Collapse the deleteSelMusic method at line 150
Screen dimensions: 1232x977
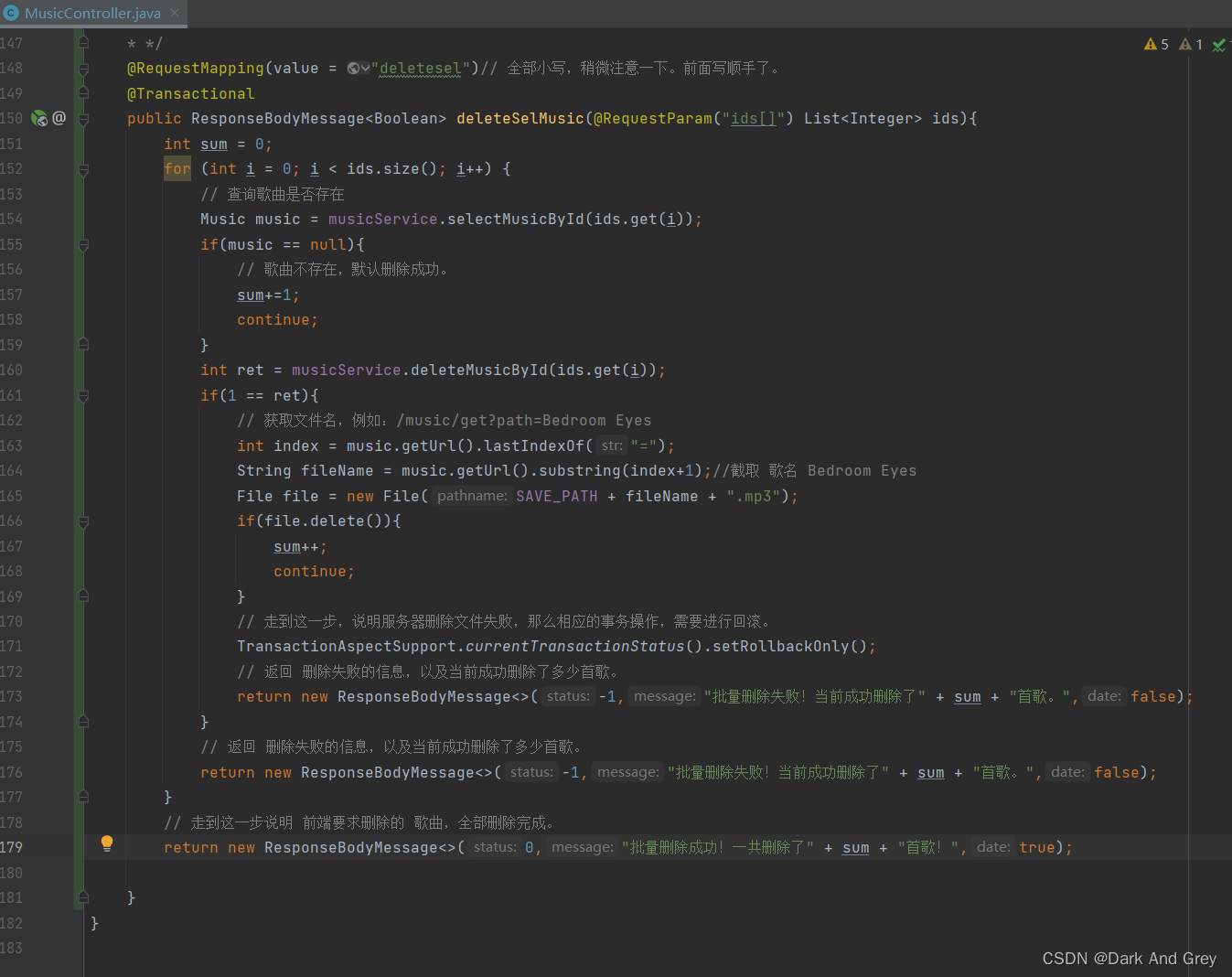(83, 119)
